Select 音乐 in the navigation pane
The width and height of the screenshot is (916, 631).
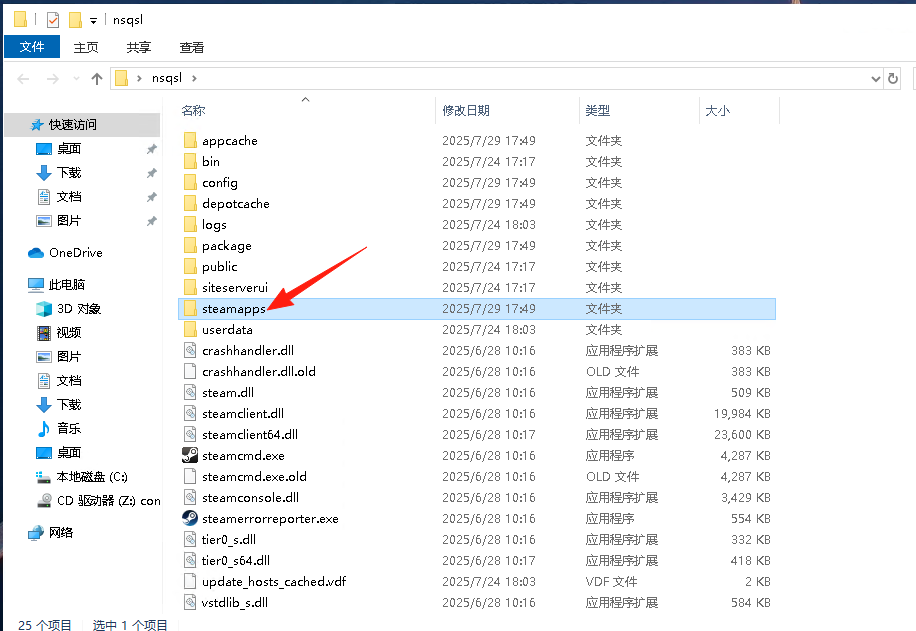(x=69, y=428)
